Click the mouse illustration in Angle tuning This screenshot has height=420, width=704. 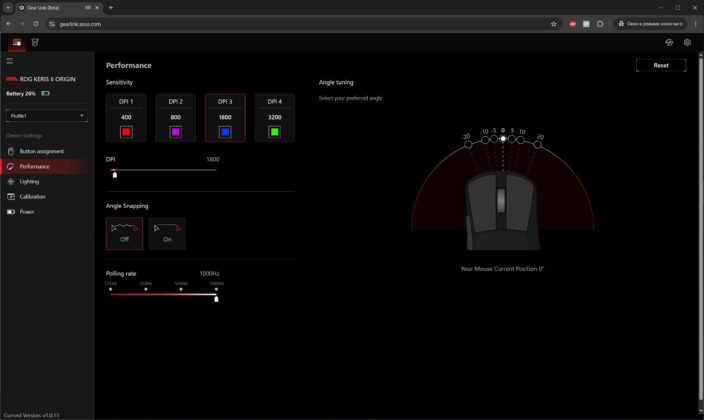(x=502, y=211)
